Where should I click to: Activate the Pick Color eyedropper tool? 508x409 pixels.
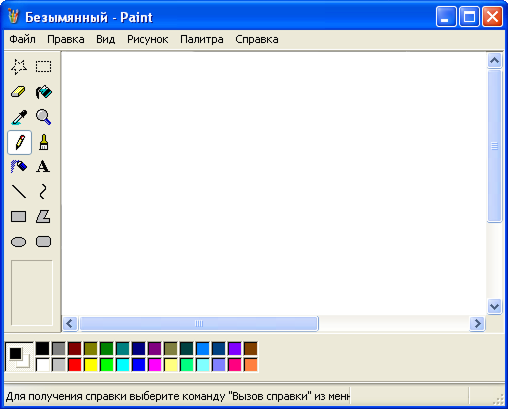[x=19, y=117]
